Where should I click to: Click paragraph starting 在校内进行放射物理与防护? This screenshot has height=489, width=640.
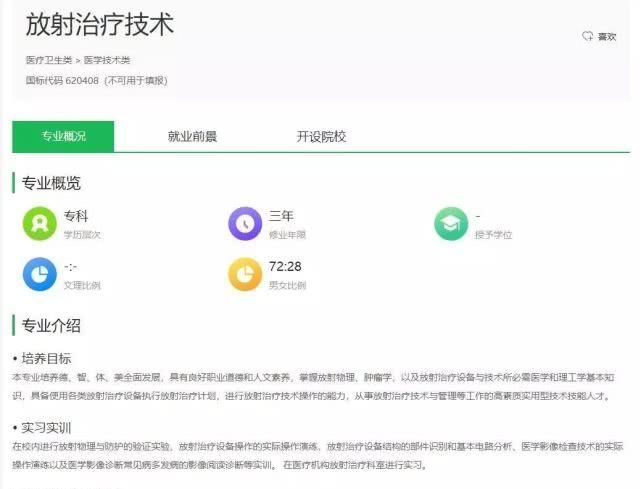pyautogui.click(x=318, y=456)
